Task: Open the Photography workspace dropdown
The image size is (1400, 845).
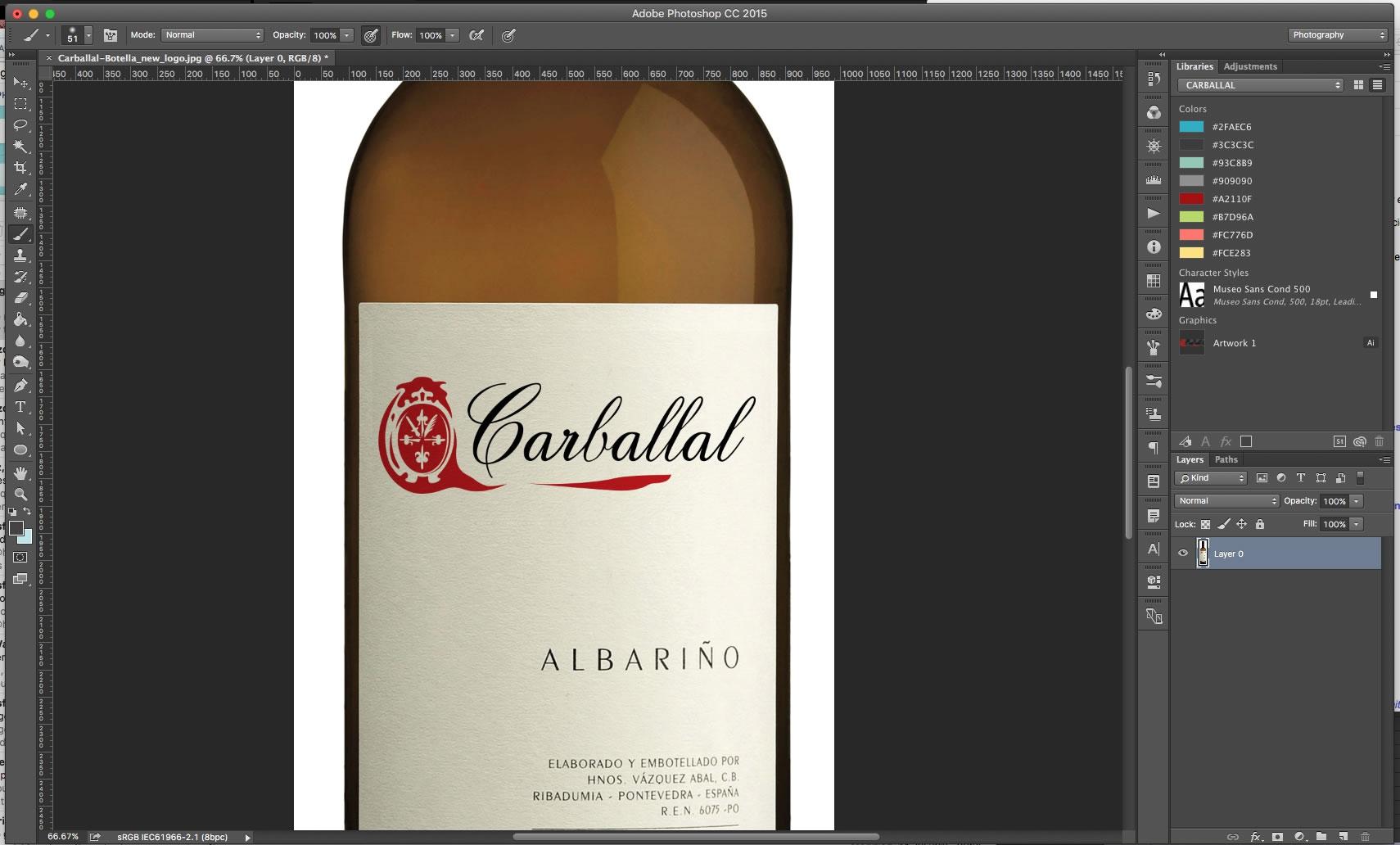Action: (x=1339, y=34)
